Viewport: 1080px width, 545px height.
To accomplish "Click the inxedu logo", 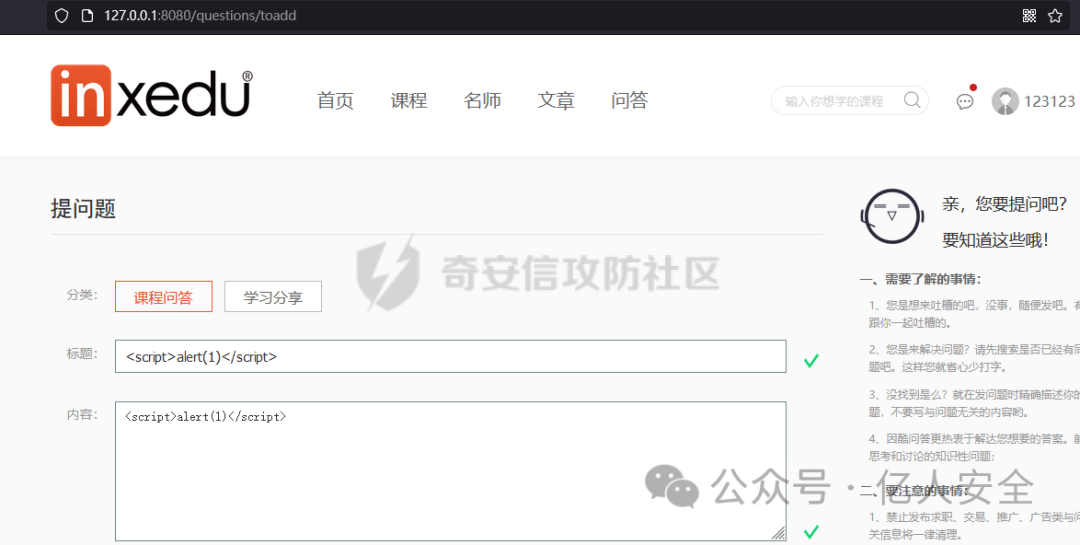I will point(152,96).
